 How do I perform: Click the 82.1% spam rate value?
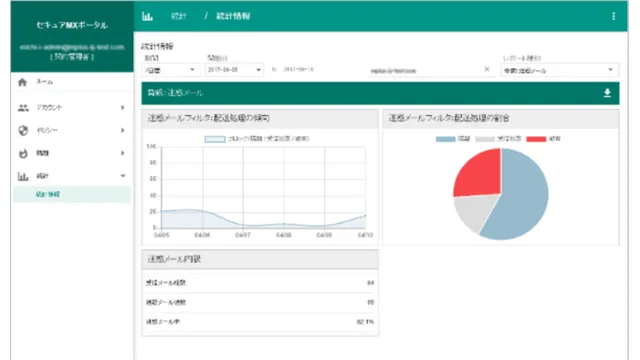pos(365,322)
